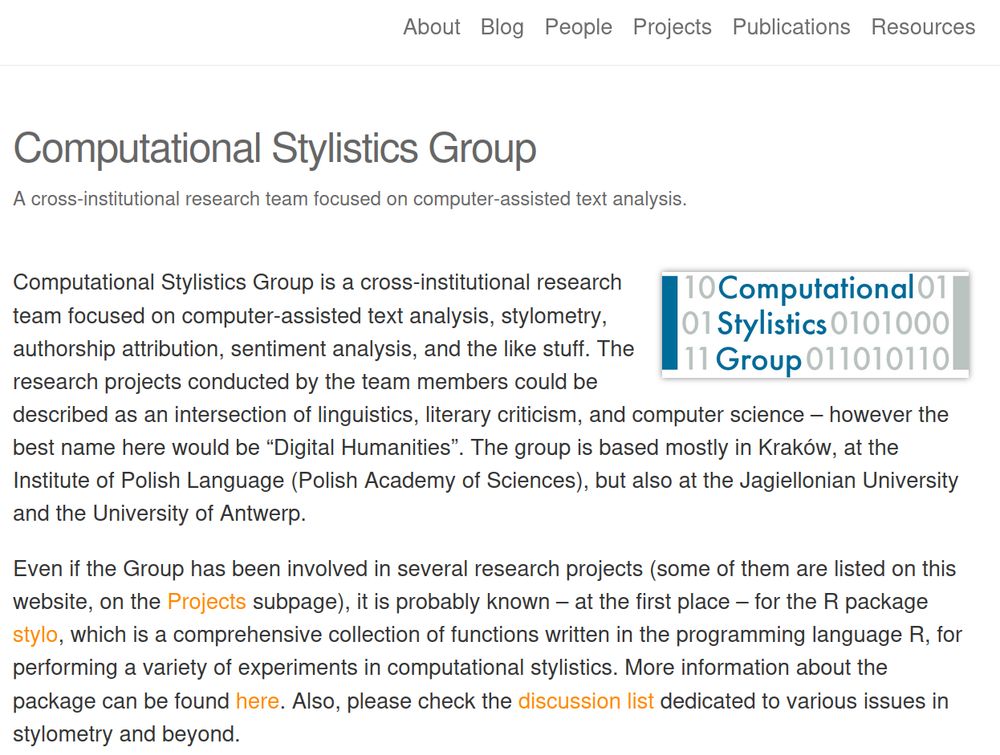
Task: Click the Computational Stylistics Group logo image
Action: pyautogui.click(x=815, y=324)
